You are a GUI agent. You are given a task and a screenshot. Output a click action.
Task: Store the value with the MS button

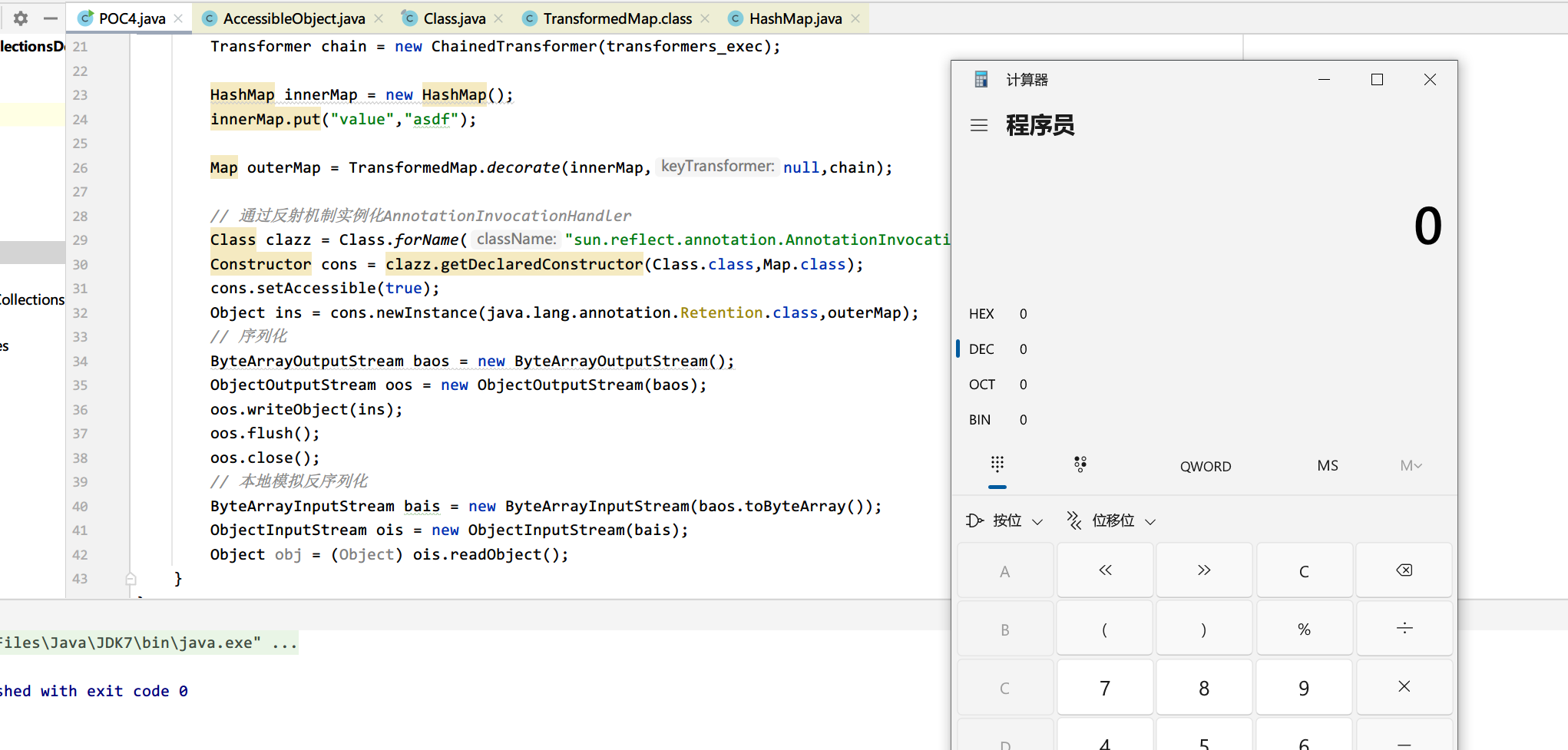(x=1328, y=466)
